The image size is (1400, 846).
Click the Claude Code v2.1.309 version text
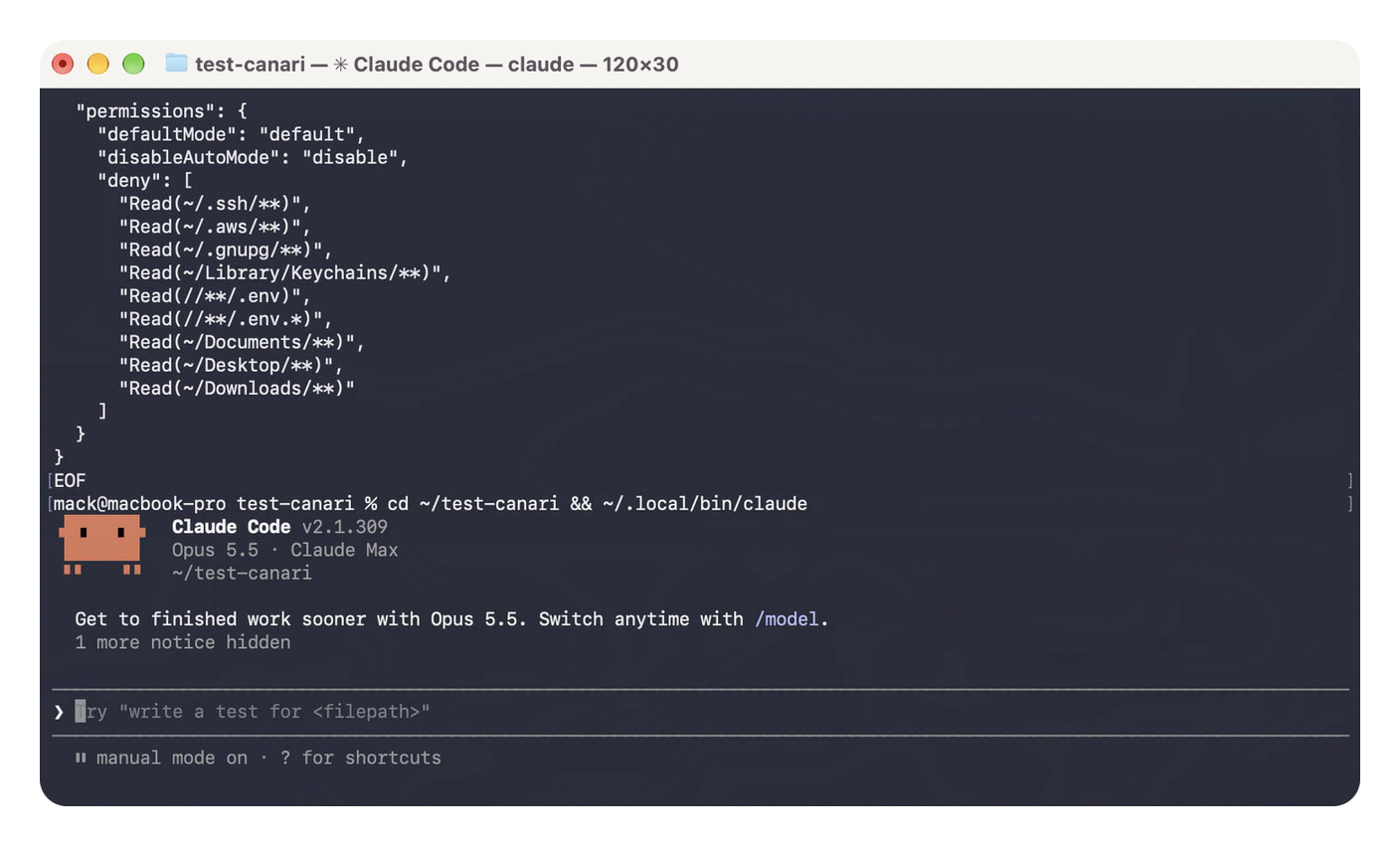(279, 527)
